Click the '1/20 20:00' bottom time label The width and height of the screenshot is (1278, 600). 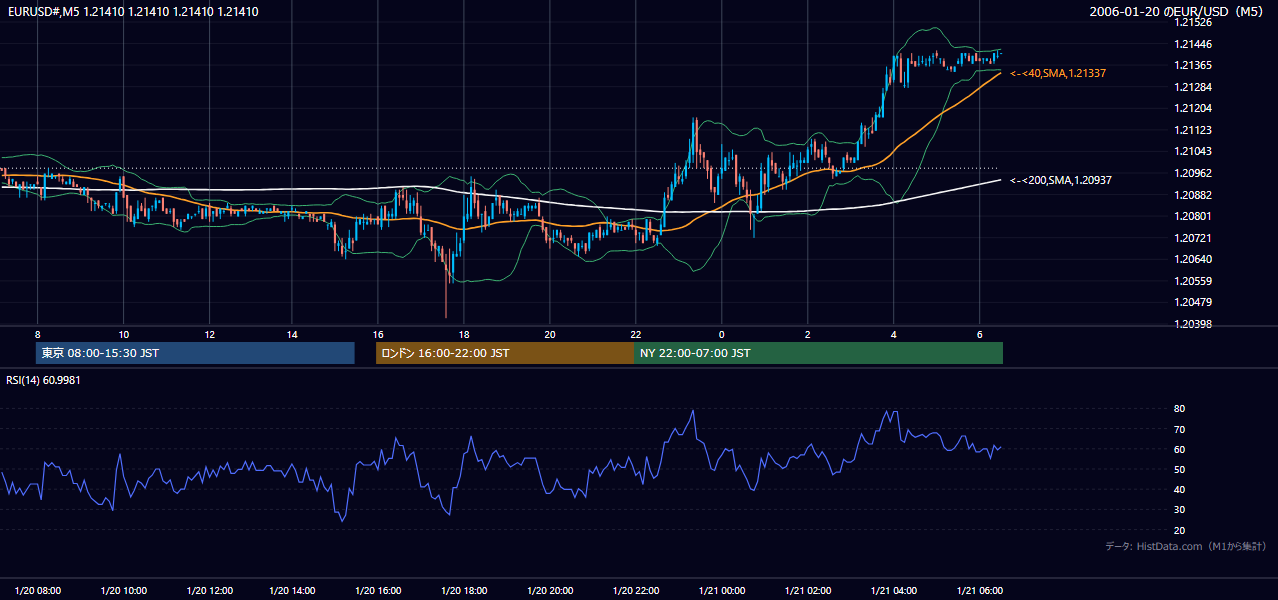550,590
